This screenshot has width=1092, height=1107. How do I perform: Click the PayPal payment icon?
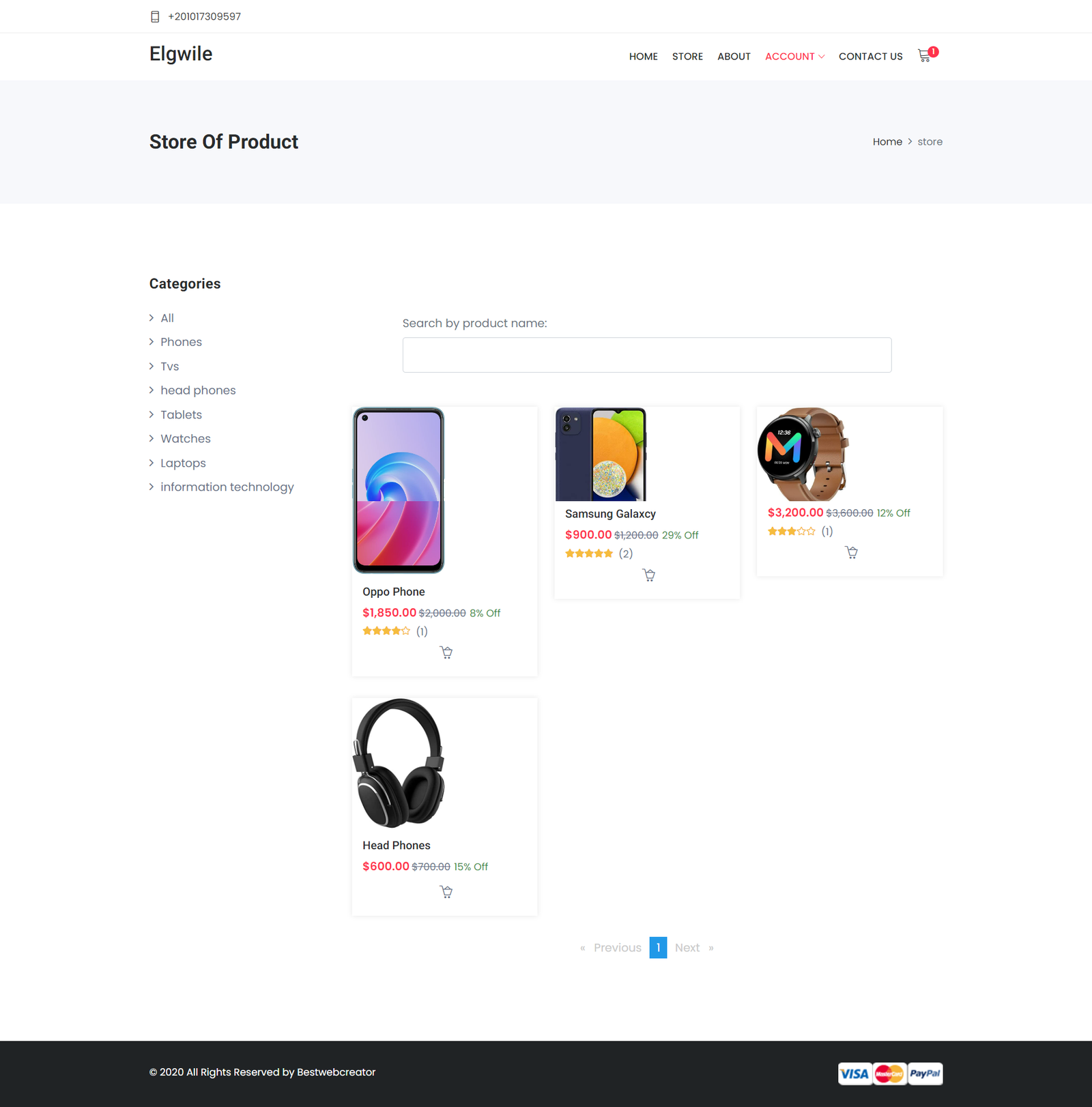(925, 1074)
